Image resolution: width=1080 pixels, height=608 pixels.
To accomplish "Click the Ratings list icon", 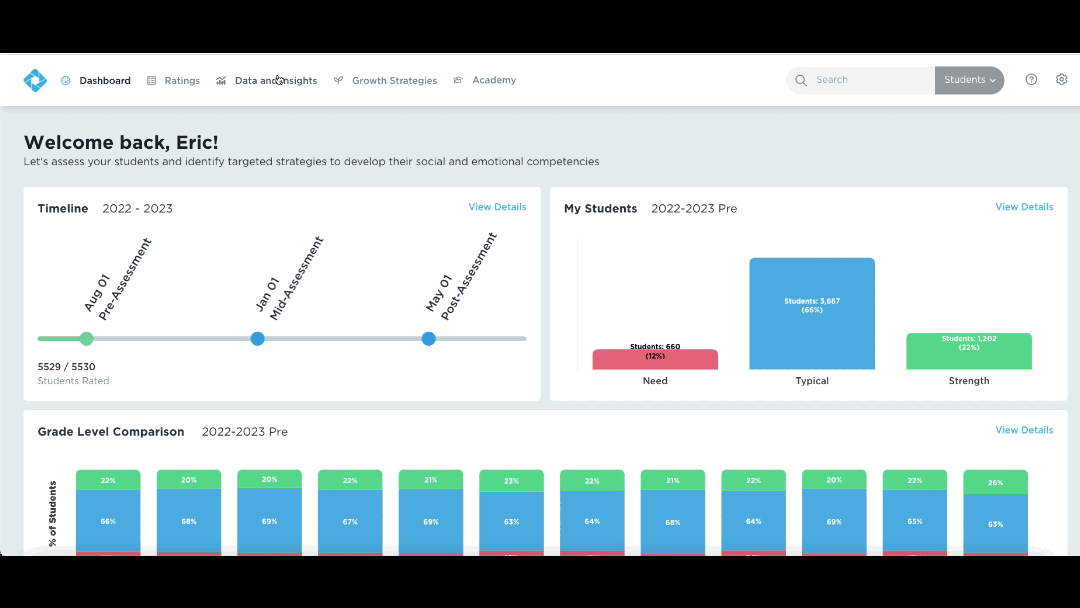I will coord(152,81).
